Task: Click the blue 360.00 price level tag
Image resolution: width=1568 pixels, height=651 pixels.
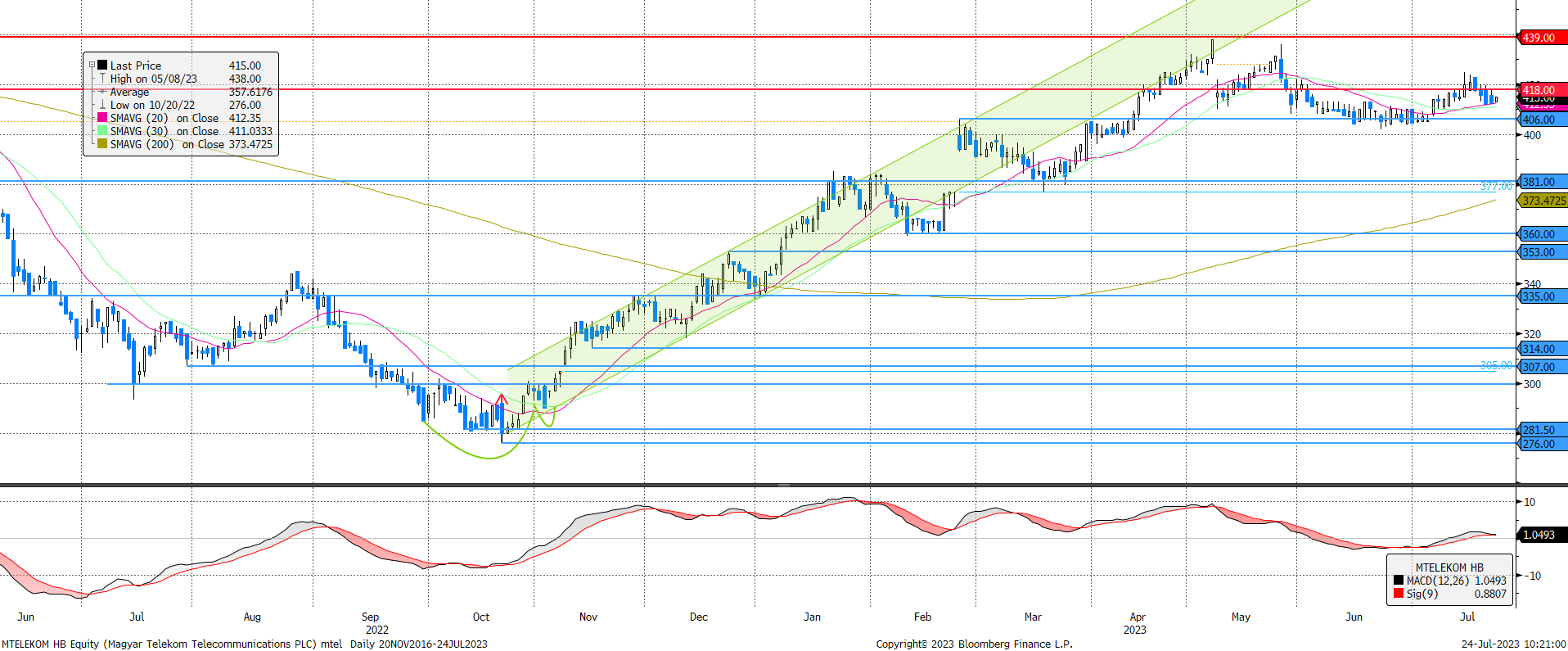Action: [x=1543, y=234]
